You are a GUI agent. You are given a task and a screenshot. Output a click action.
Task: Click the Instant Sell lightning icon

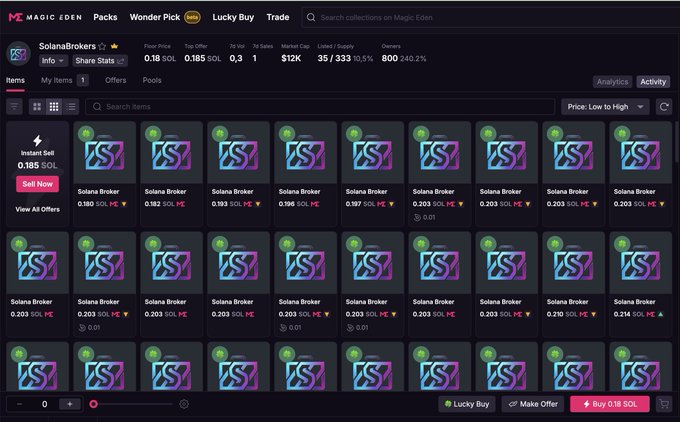click(x=38, y=141)
